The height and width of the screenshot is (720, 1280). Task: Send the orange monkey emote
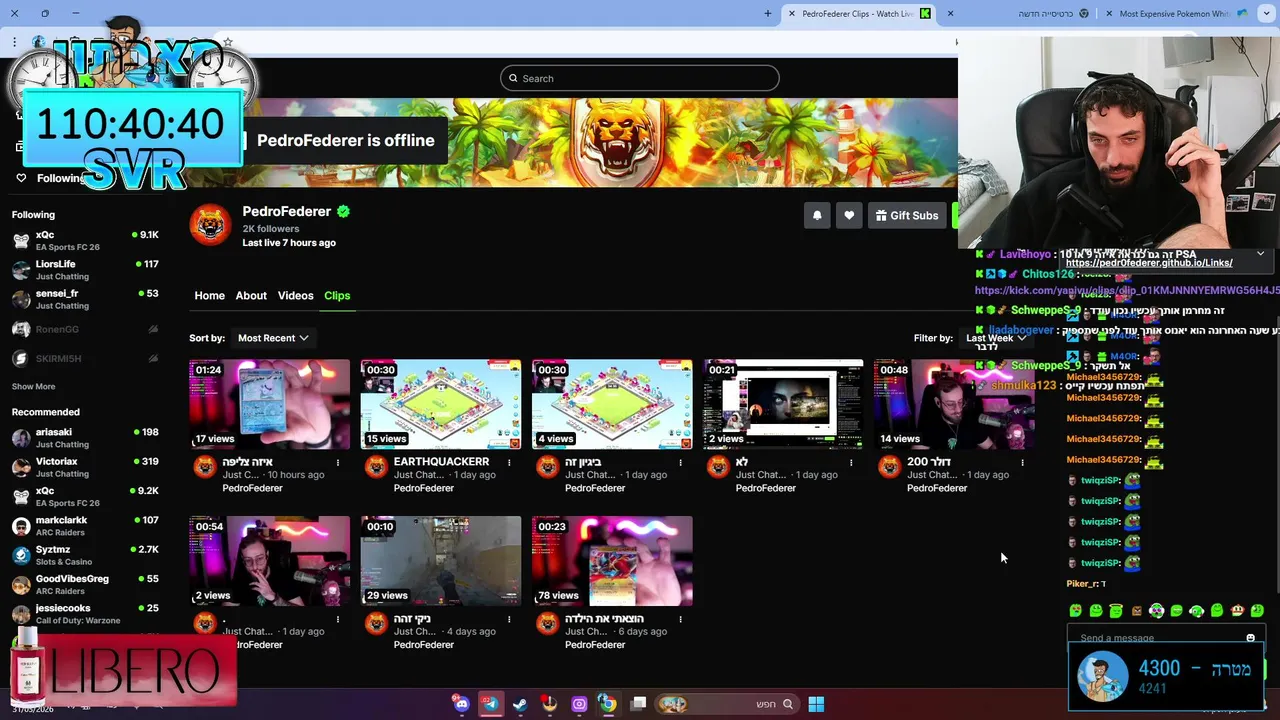pos(1237,611)
